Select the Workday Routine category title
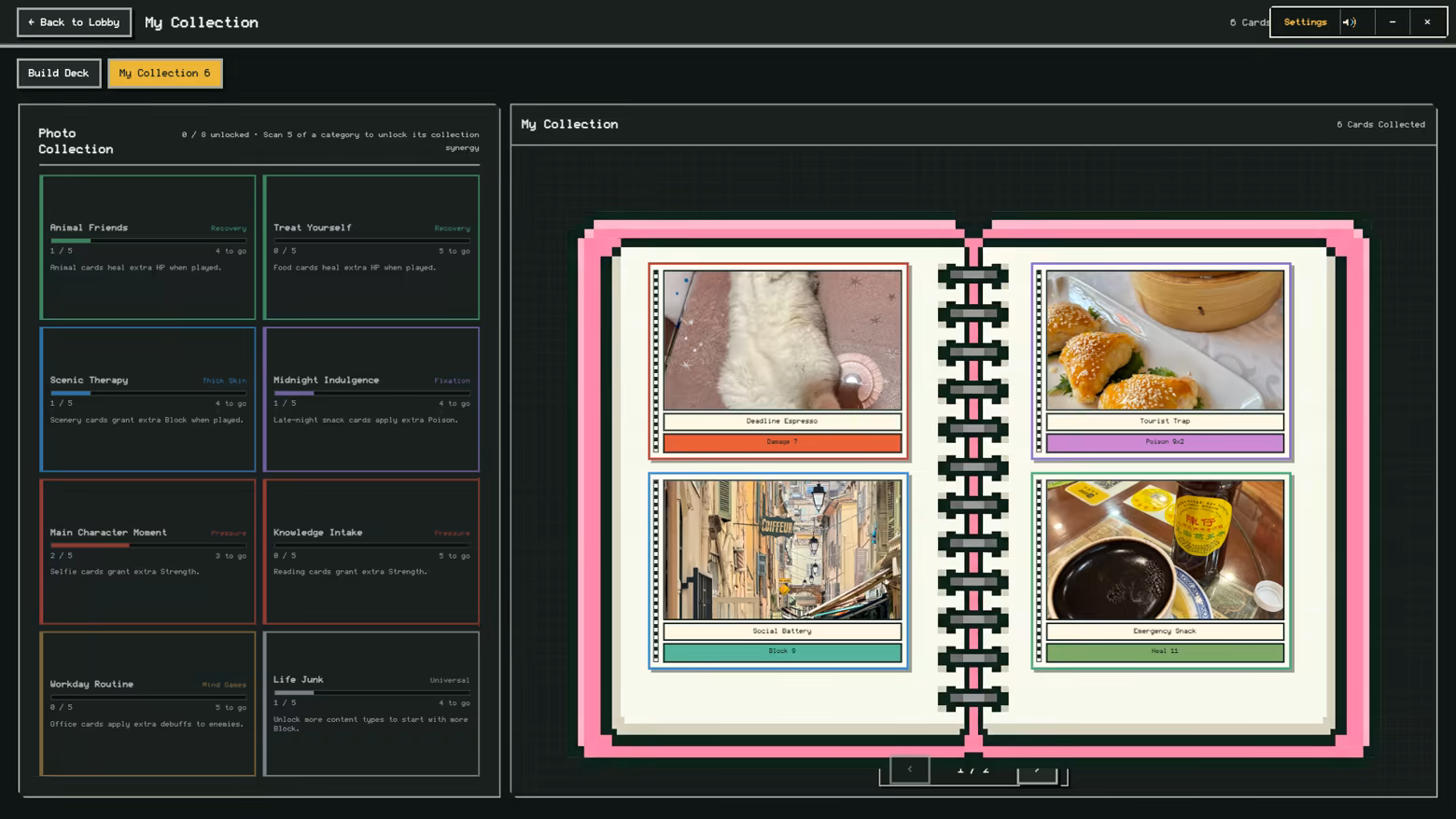Screen dimensions: 1456x819 [x=91, y=684]
